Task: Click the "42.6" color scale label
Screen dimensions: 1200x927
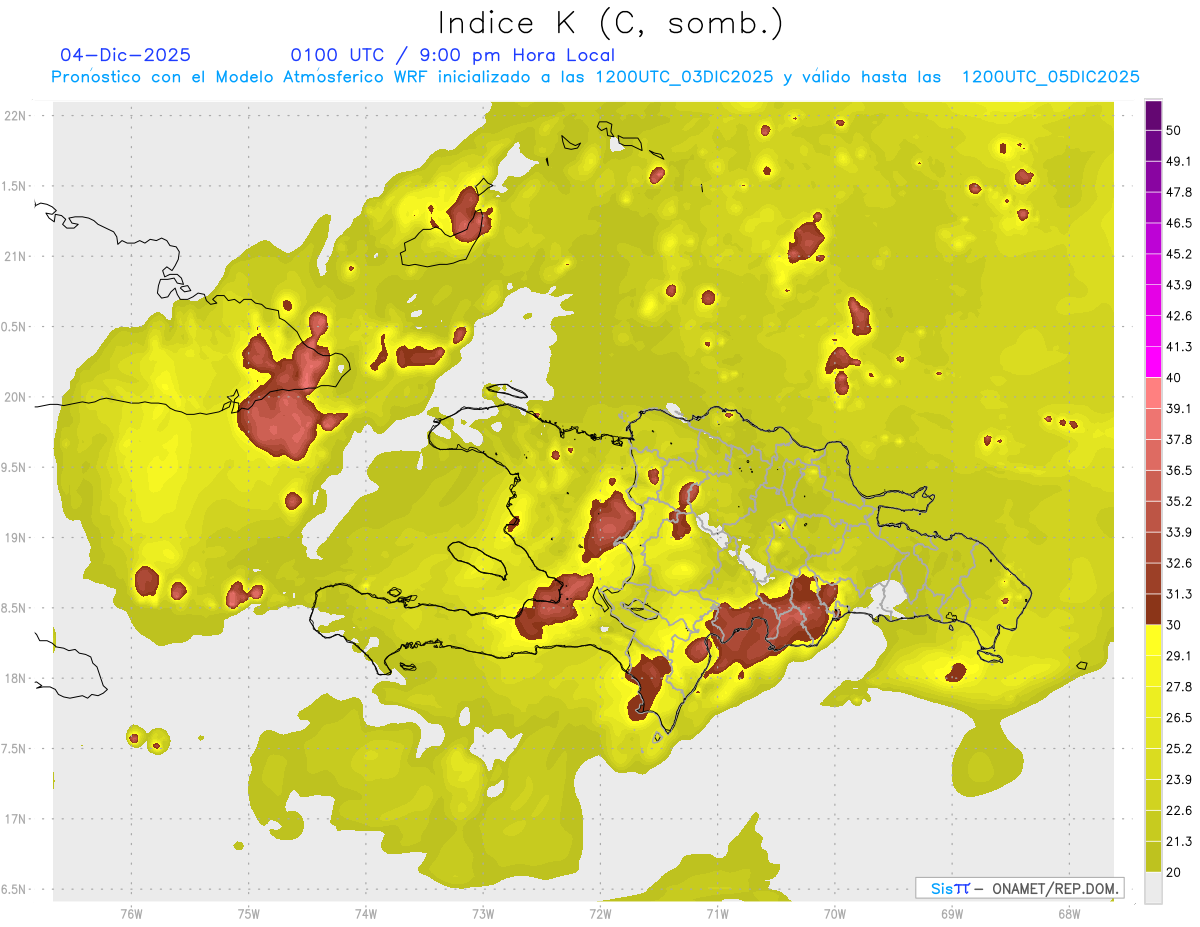Action: pyautogui.click(x=1179, y=316)
